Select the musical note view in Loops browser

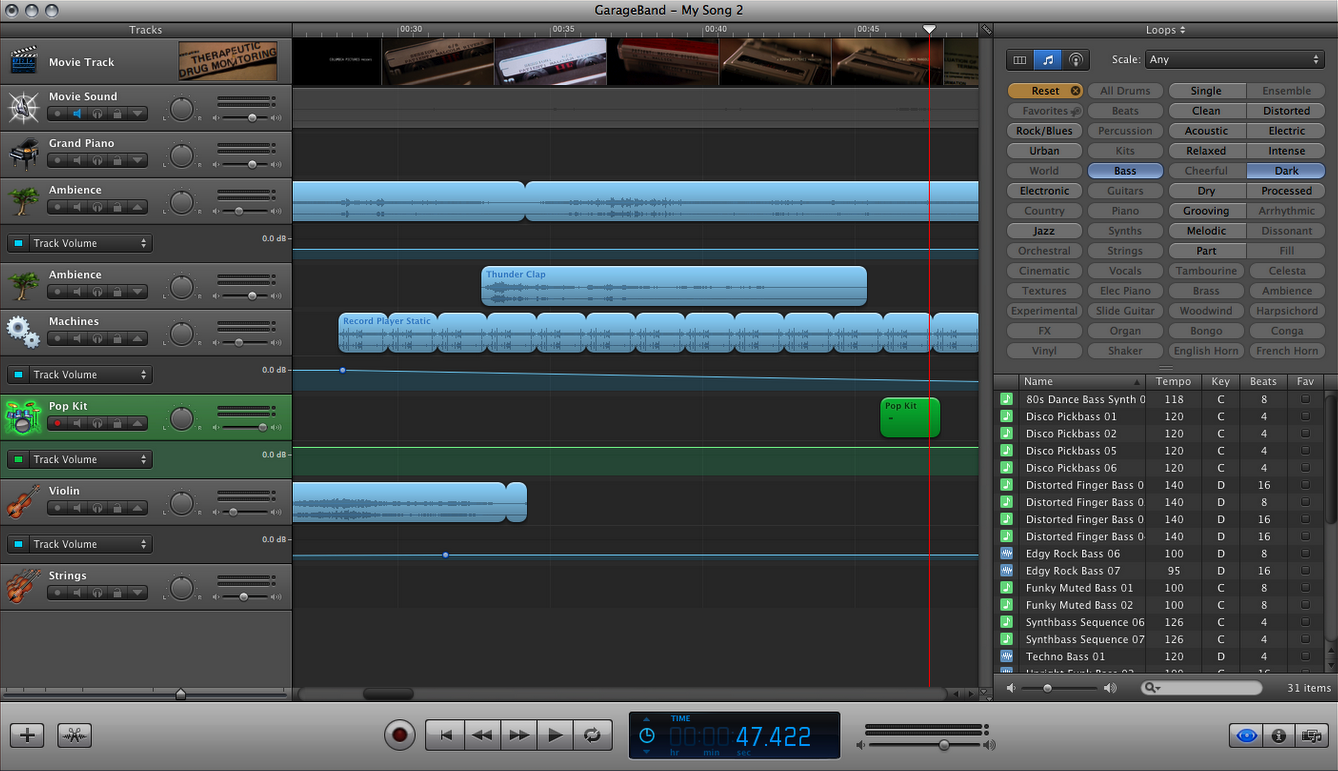(x=1046, y=59)
